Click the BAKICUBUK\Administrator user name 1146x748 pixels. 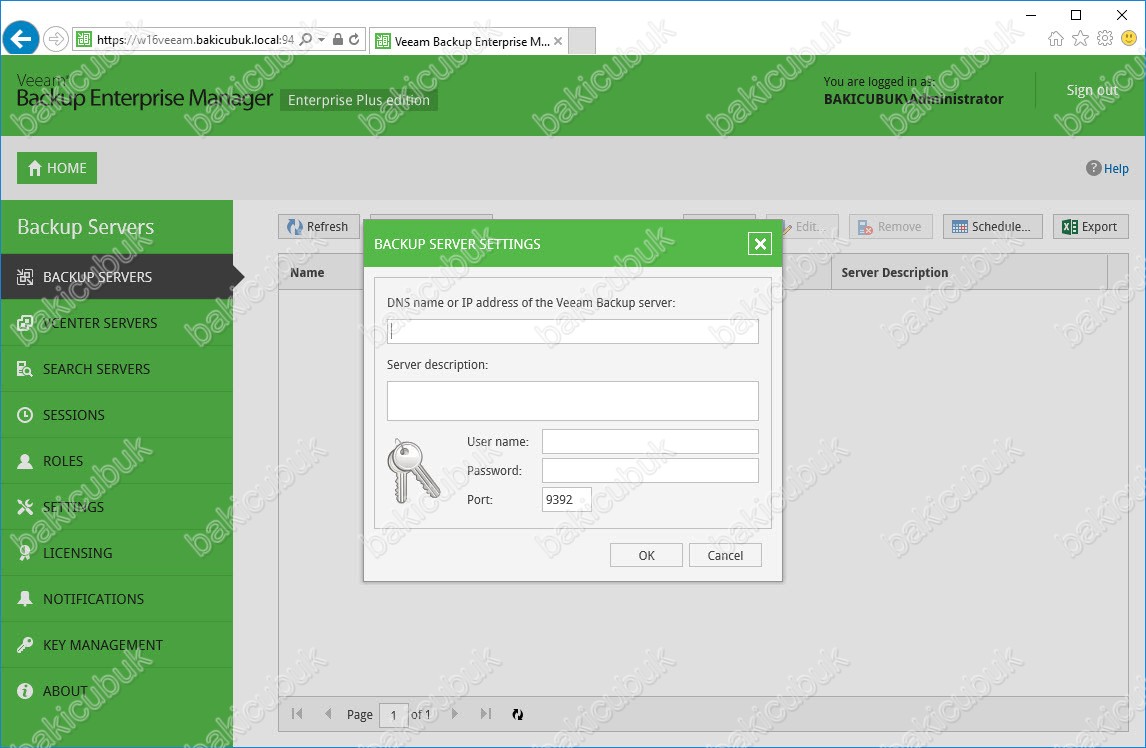(914, 99)
